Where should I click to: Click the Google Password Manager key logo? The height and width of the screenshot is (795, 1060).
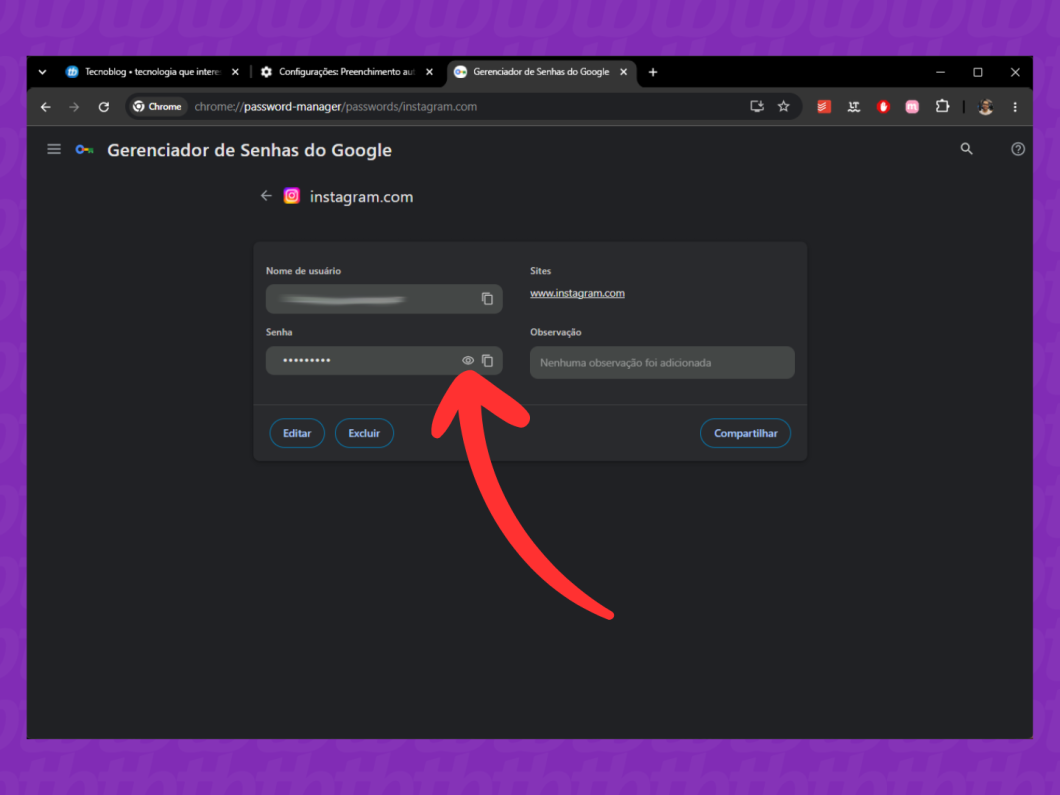tap(85, 150)
